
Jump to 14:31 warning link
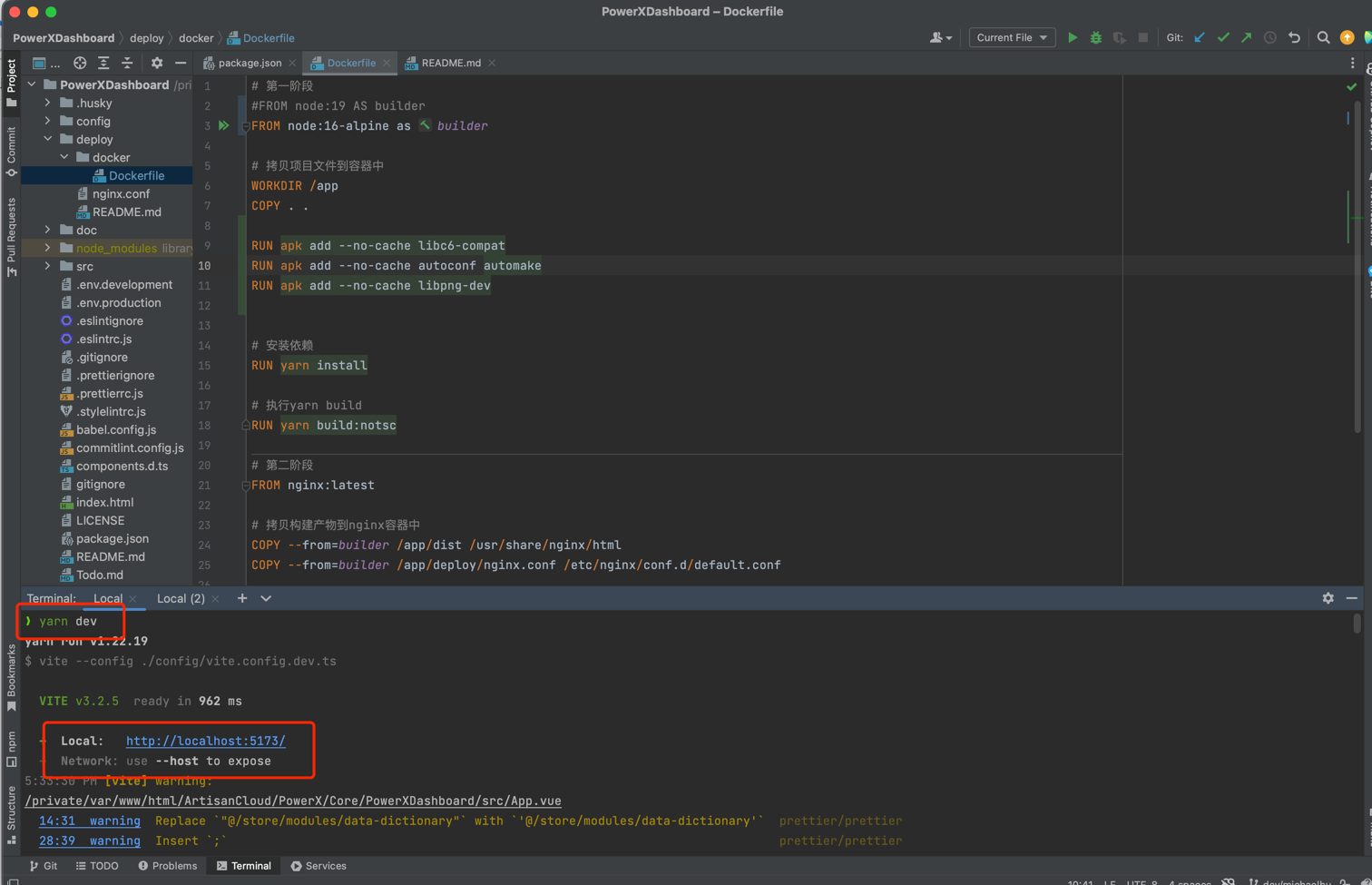point(89,821)
